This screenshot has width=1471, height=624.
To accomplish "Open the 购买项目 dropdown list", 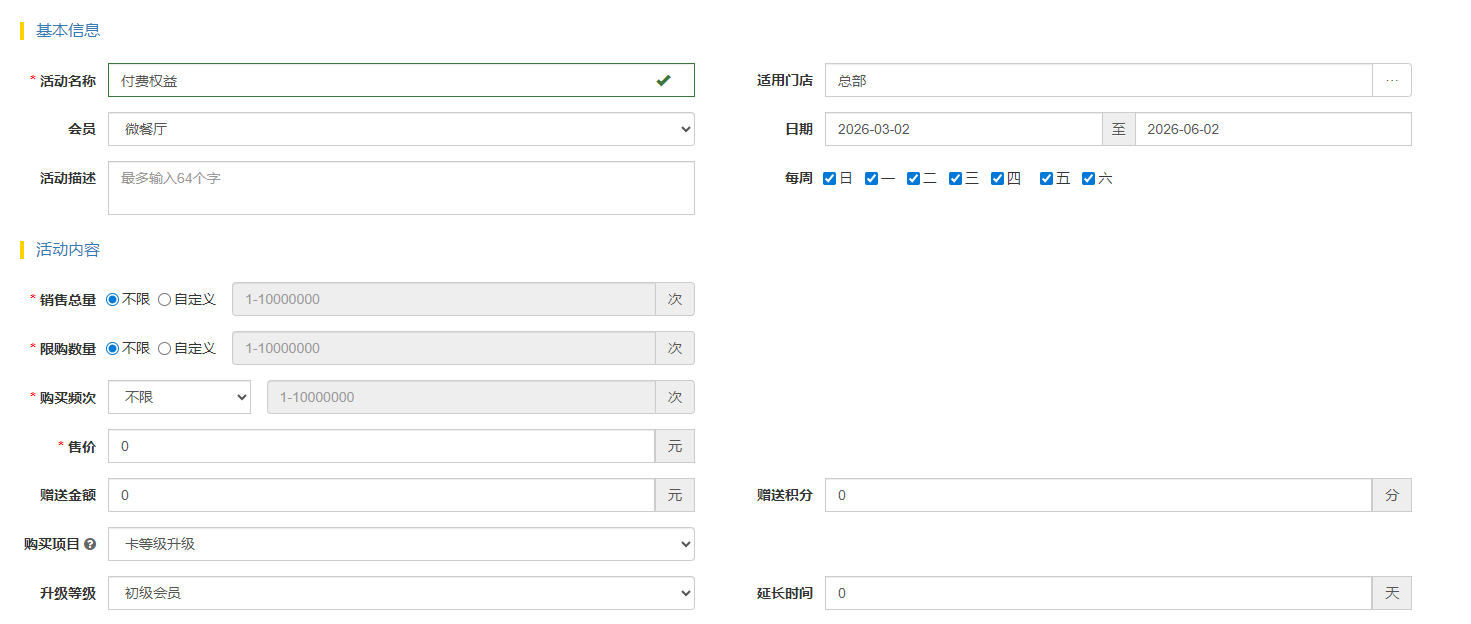I will click(400, 544).
